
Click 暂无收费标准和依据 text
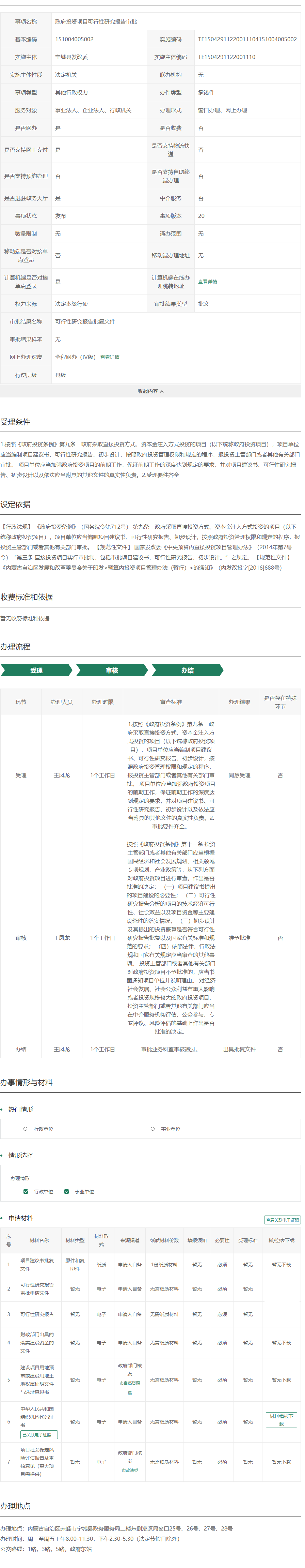coord(25,618)
